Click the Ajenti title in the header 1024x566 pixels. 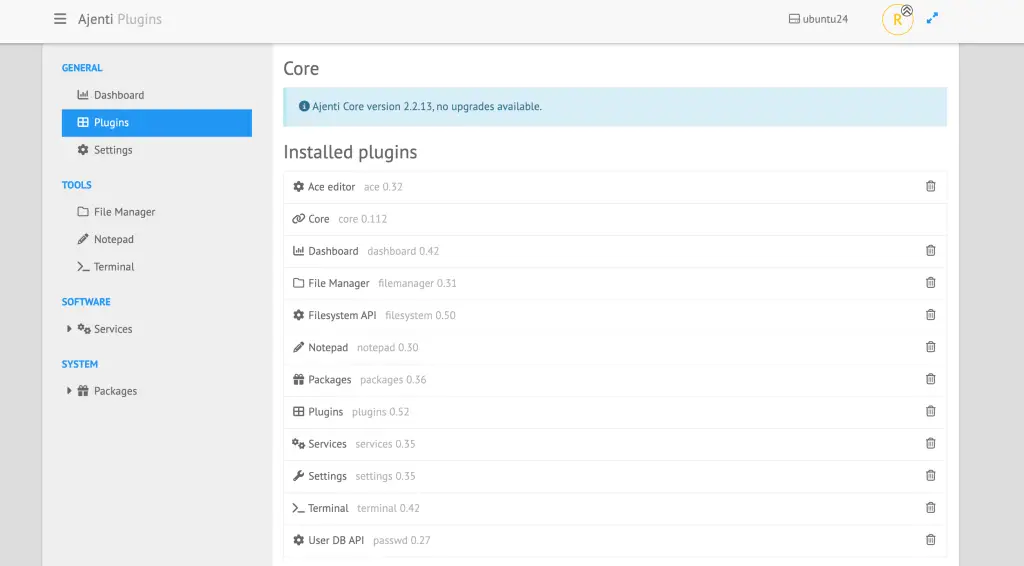tap(95, 20)
